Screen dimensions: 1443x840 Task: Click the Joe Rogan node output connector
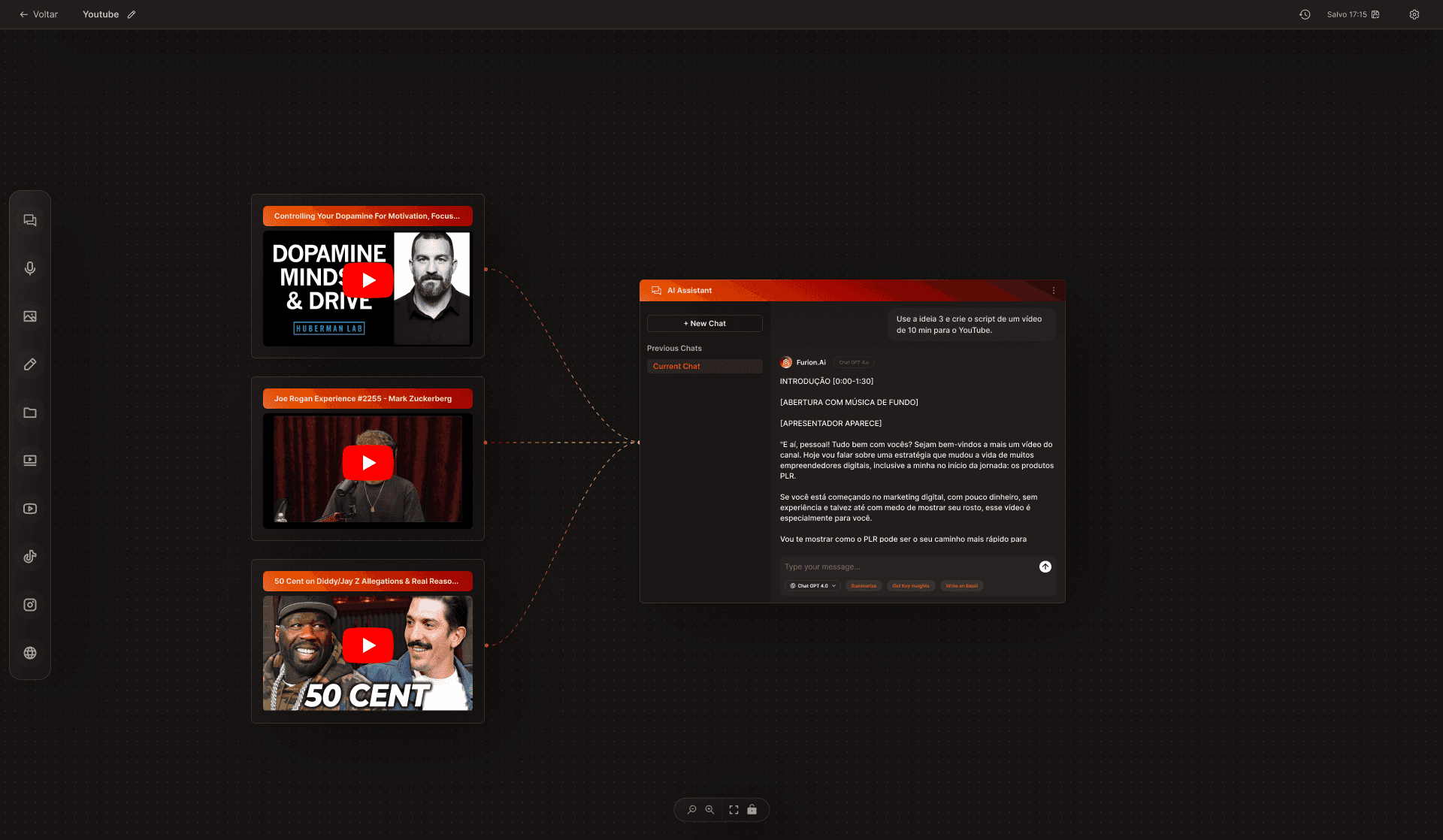click(x=486, y=443)
